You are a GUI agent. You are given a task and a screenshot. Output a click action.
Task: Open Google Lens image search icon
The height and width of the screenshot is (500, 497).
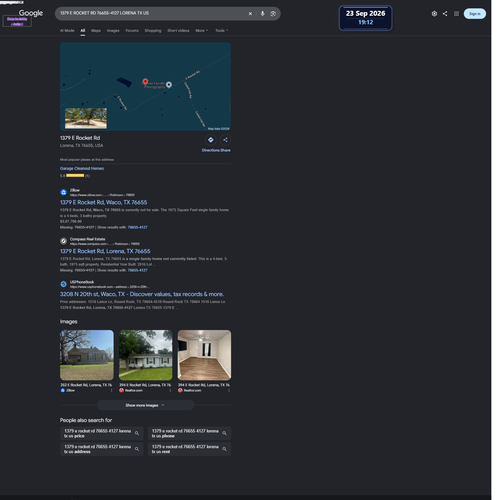coord(273,14)
